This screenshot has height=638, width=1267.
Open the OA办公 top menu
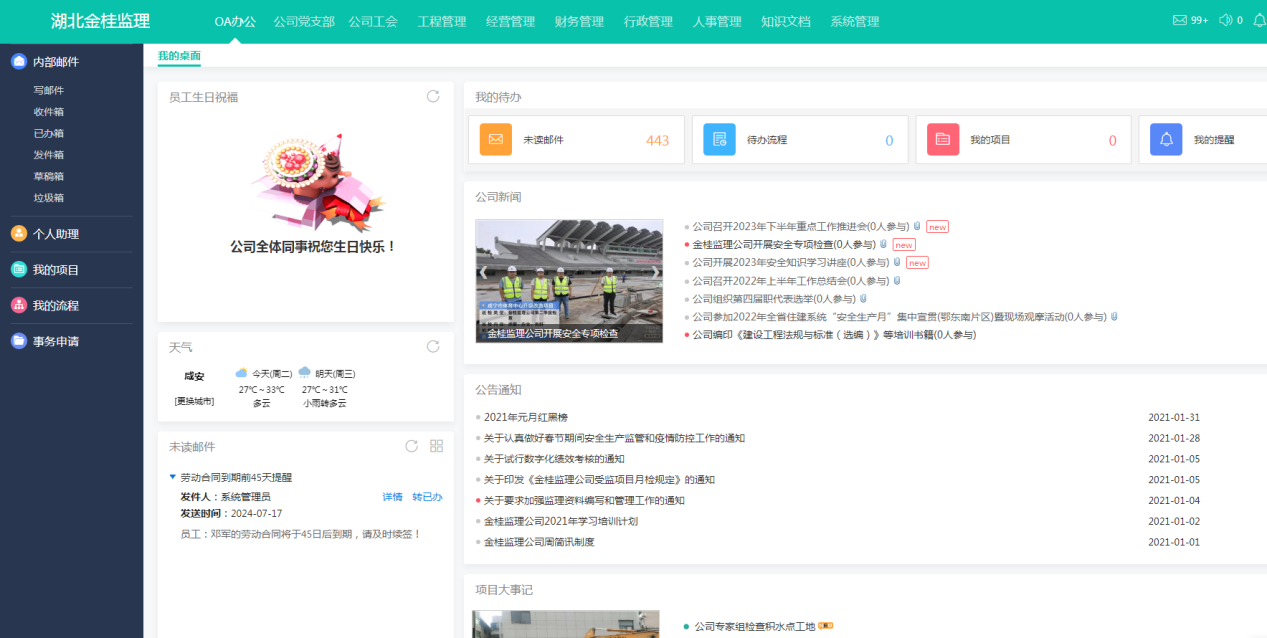point(235,22)
